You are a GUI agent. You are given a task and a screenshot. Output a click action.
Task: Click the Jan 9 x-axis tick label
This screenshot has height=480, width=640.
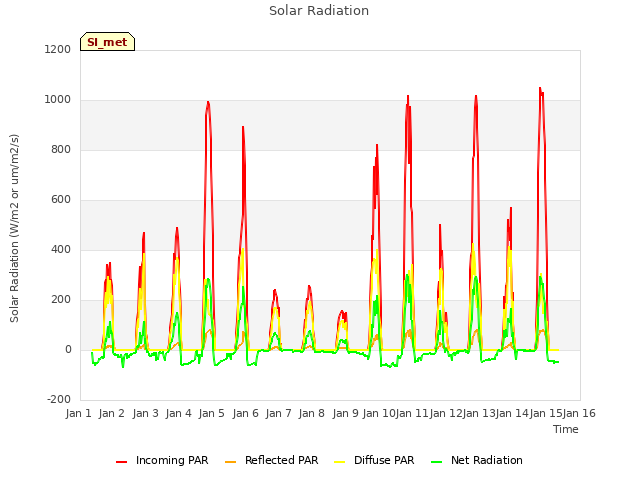click(x=345, y=413)
